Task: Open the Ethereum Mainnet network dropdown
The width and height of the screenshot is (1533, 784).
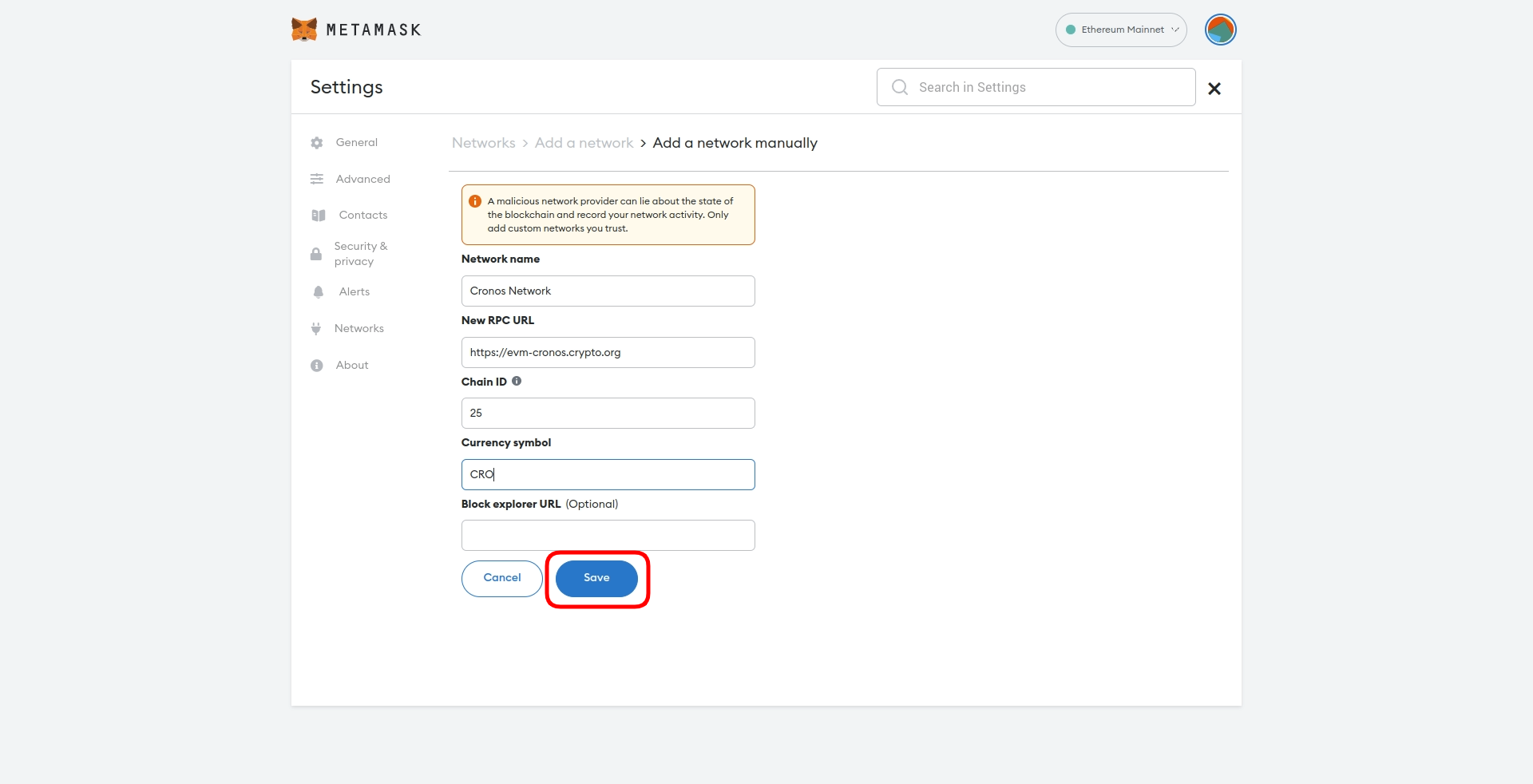Action: (1121, 30)
